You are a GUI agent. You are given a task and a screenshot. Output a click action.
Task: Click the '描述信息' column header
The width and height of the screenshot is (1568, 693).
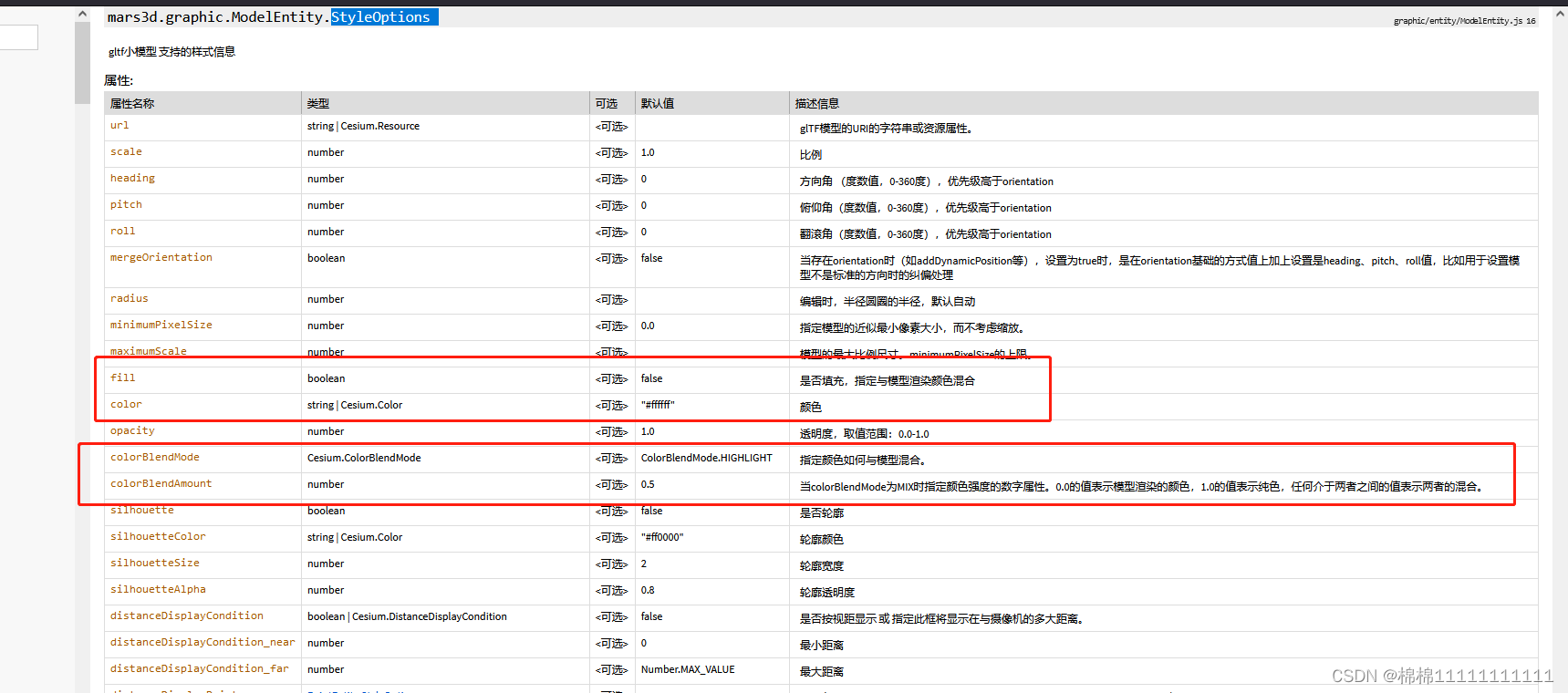(x=817, y=104)
